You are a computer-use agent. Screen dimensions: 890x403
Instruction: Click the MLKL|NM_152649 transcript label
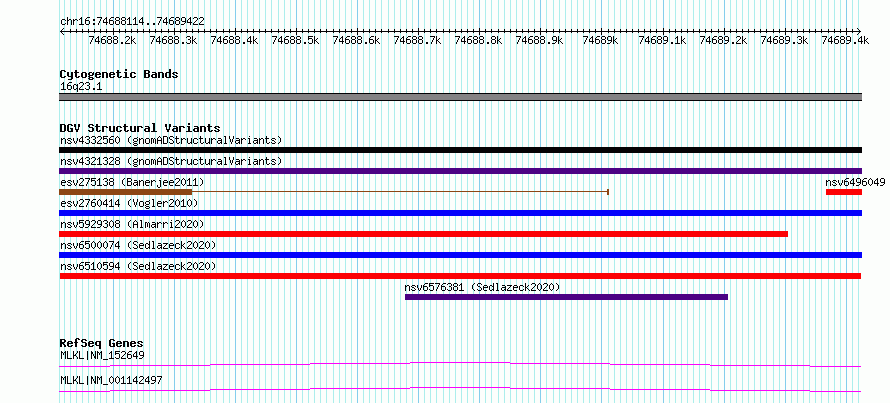click(102, 356)
